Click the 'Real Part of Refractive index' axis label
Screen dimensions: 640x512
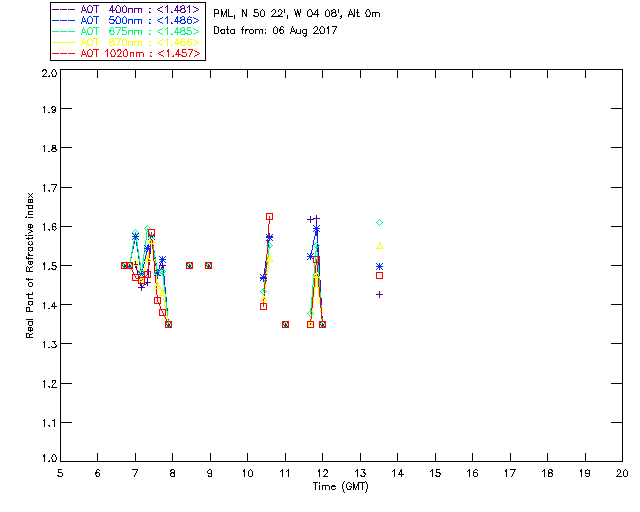(x=29, y=265)
